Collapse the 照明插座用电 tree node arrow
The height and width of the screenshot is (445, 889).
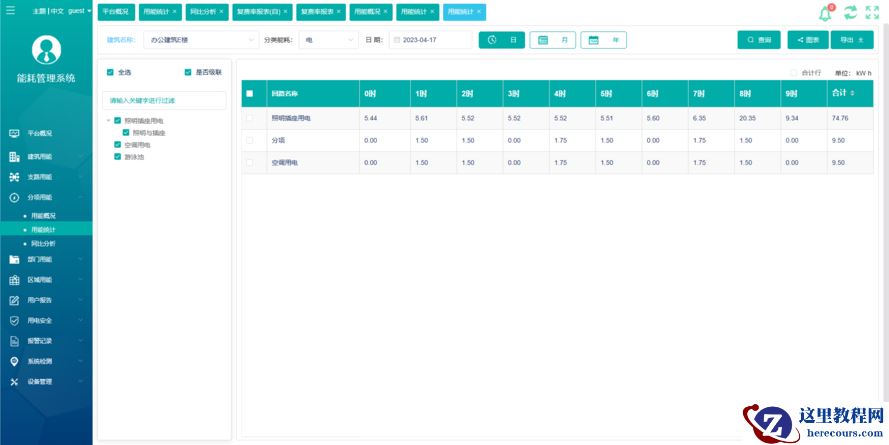point(108,121)
